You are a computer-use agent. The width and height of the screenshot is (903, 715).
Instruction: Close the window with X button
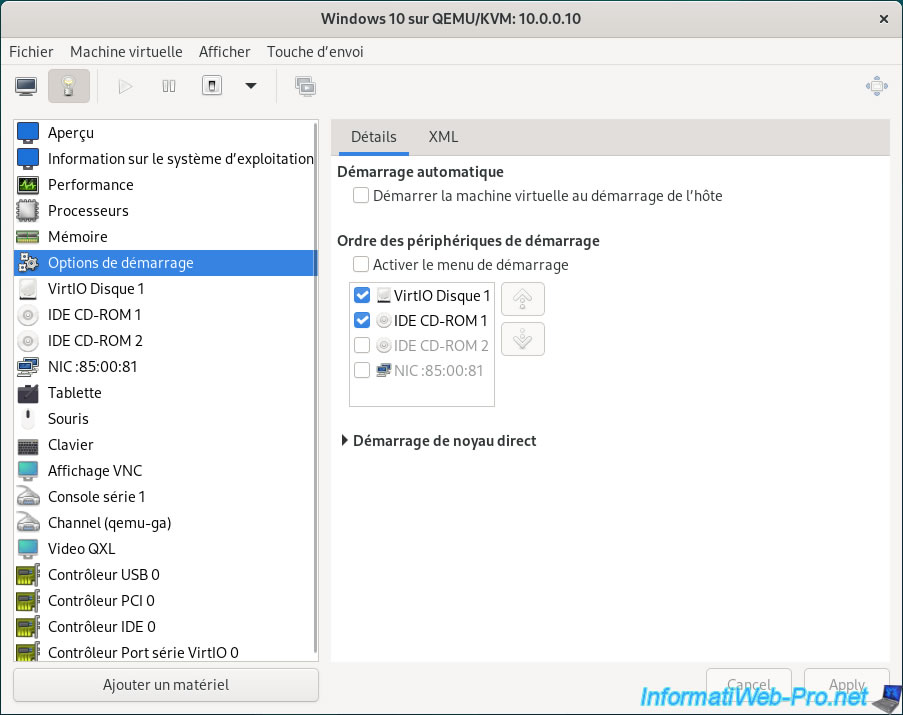884,19
